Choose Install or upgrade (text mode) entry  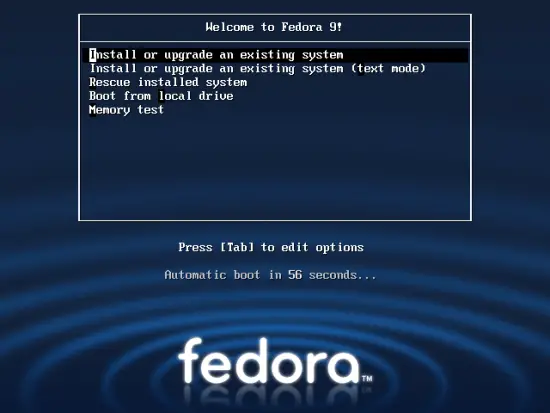click(x=257, y=68)
